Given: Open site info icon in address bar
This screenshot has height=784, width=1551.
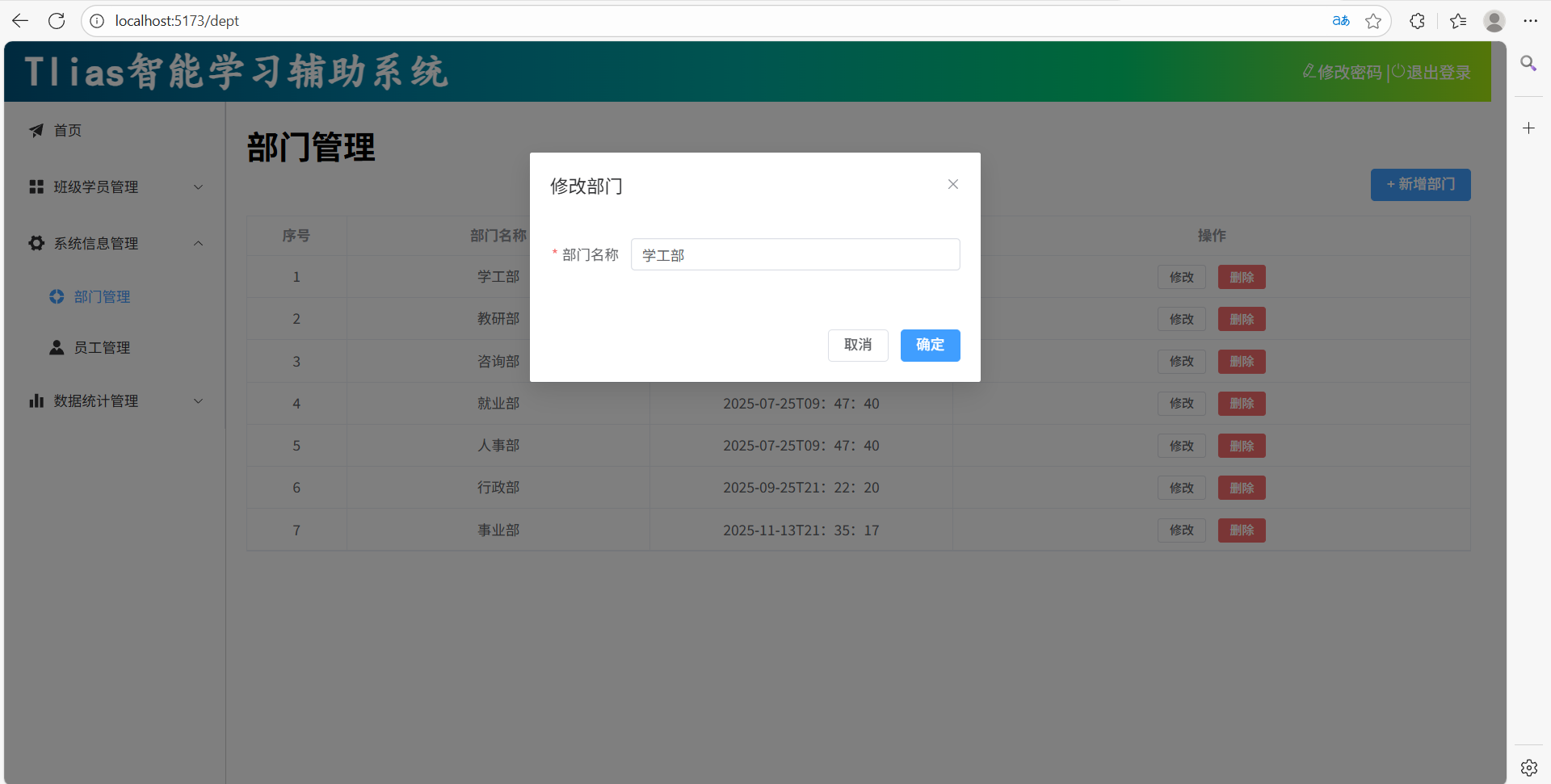Looking at the screenshot, I should [97, 21].
